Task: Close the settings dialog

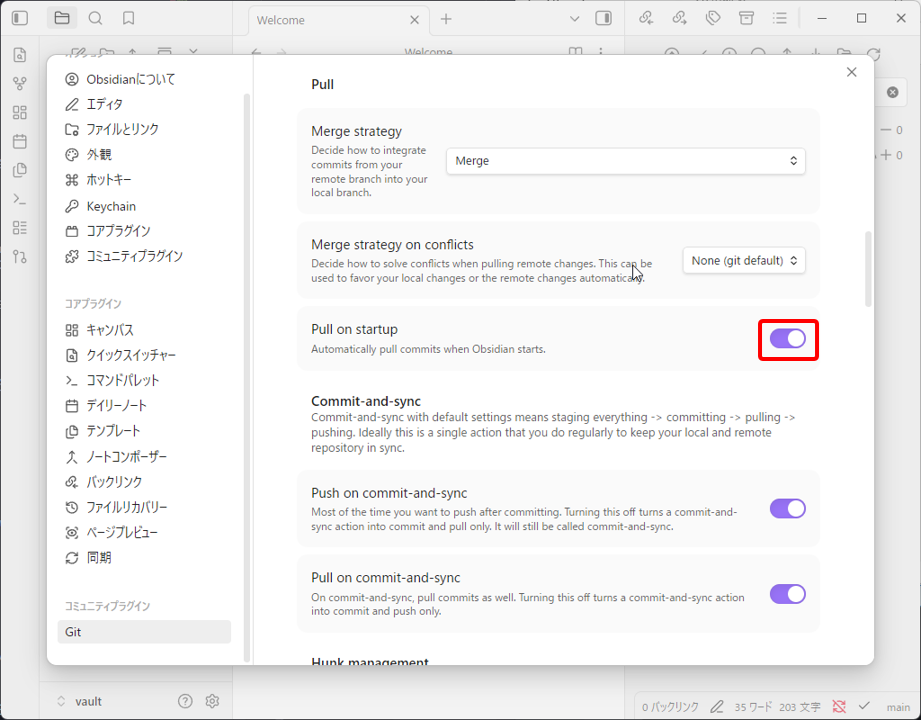Action: coord(851,72)
